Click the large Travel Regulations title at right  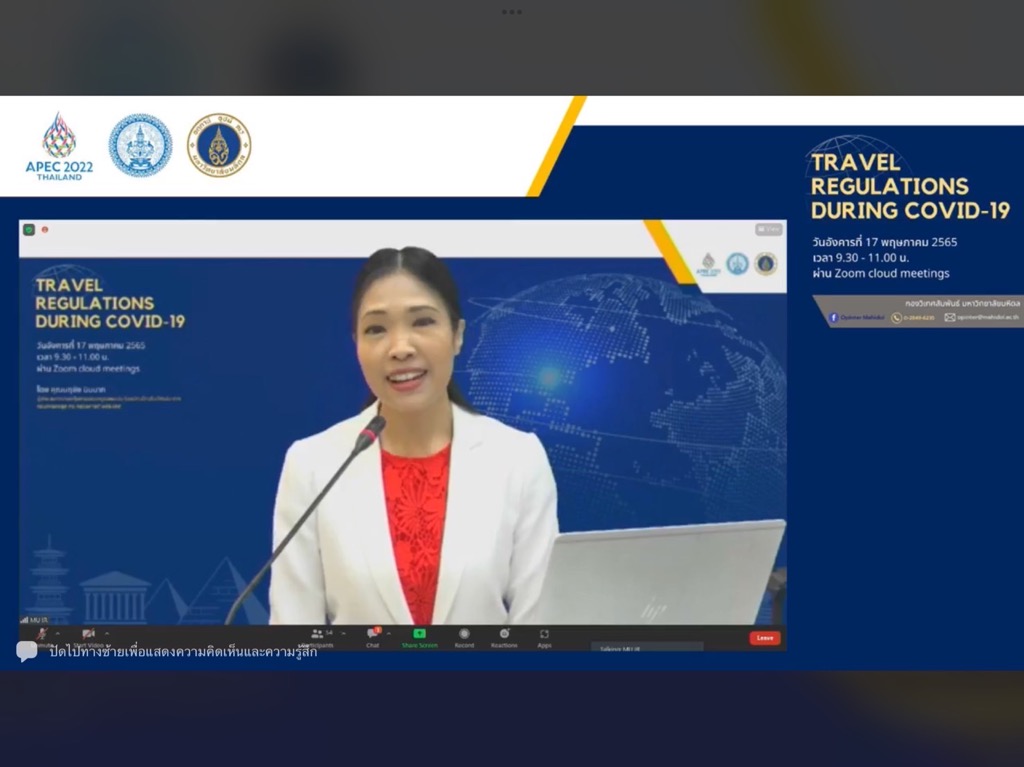tap(910, 186)
